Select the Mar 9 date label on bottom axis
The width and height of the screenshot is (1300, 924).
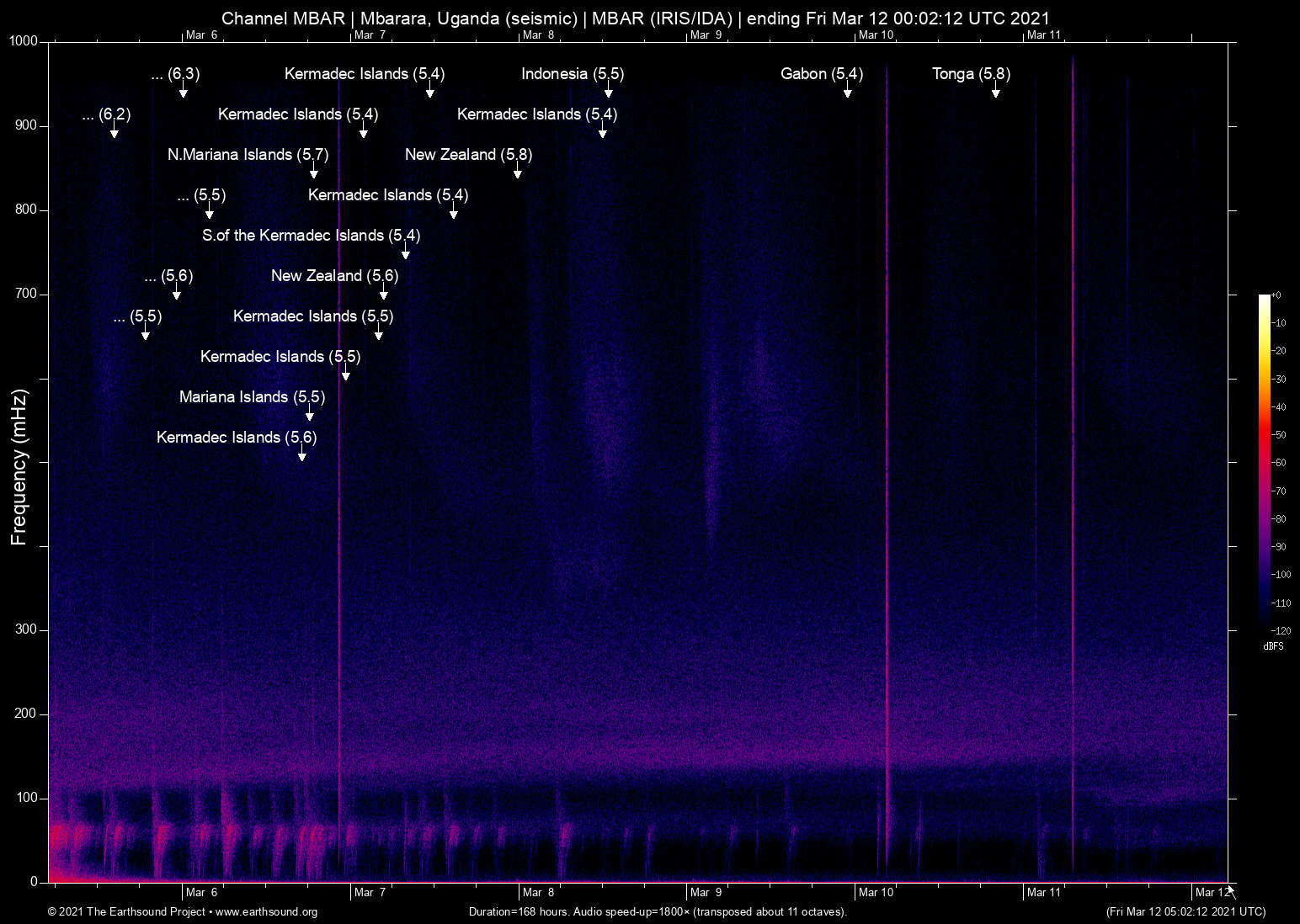click(707, 892)
